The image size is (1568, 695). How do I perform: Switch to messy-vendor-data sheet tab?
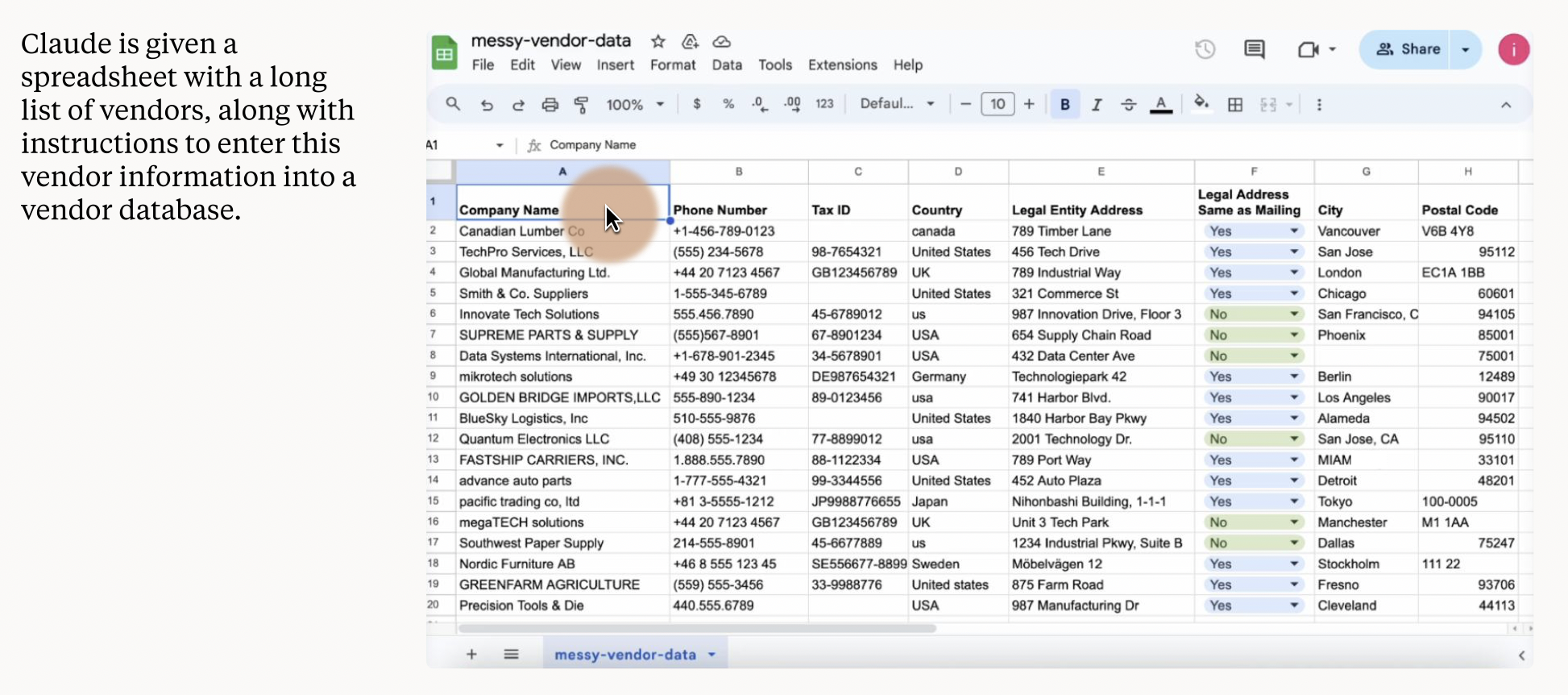tap(624, 655)
